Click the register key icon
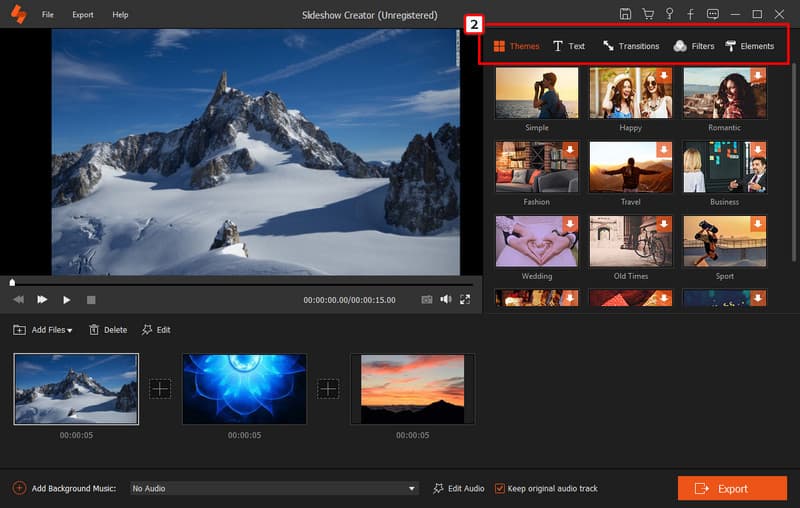Image resolution: width=800 pixels, height=508 pixels. click(x=669, y=15)
